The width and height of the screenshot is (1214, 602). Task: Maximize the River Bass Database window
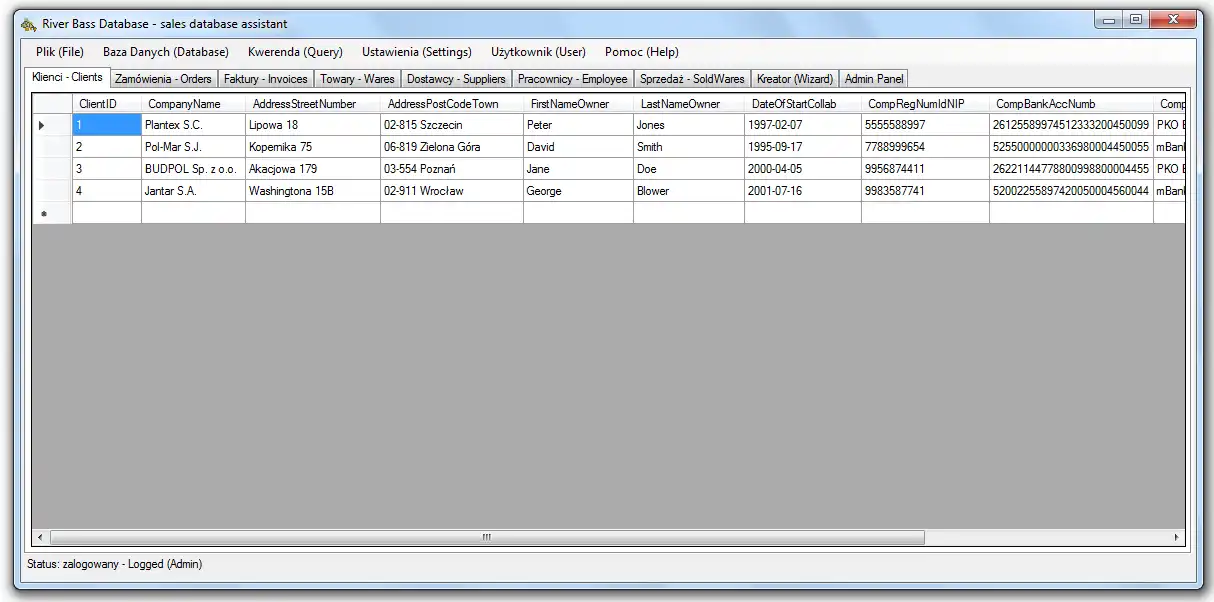(x=1136, y=19)
